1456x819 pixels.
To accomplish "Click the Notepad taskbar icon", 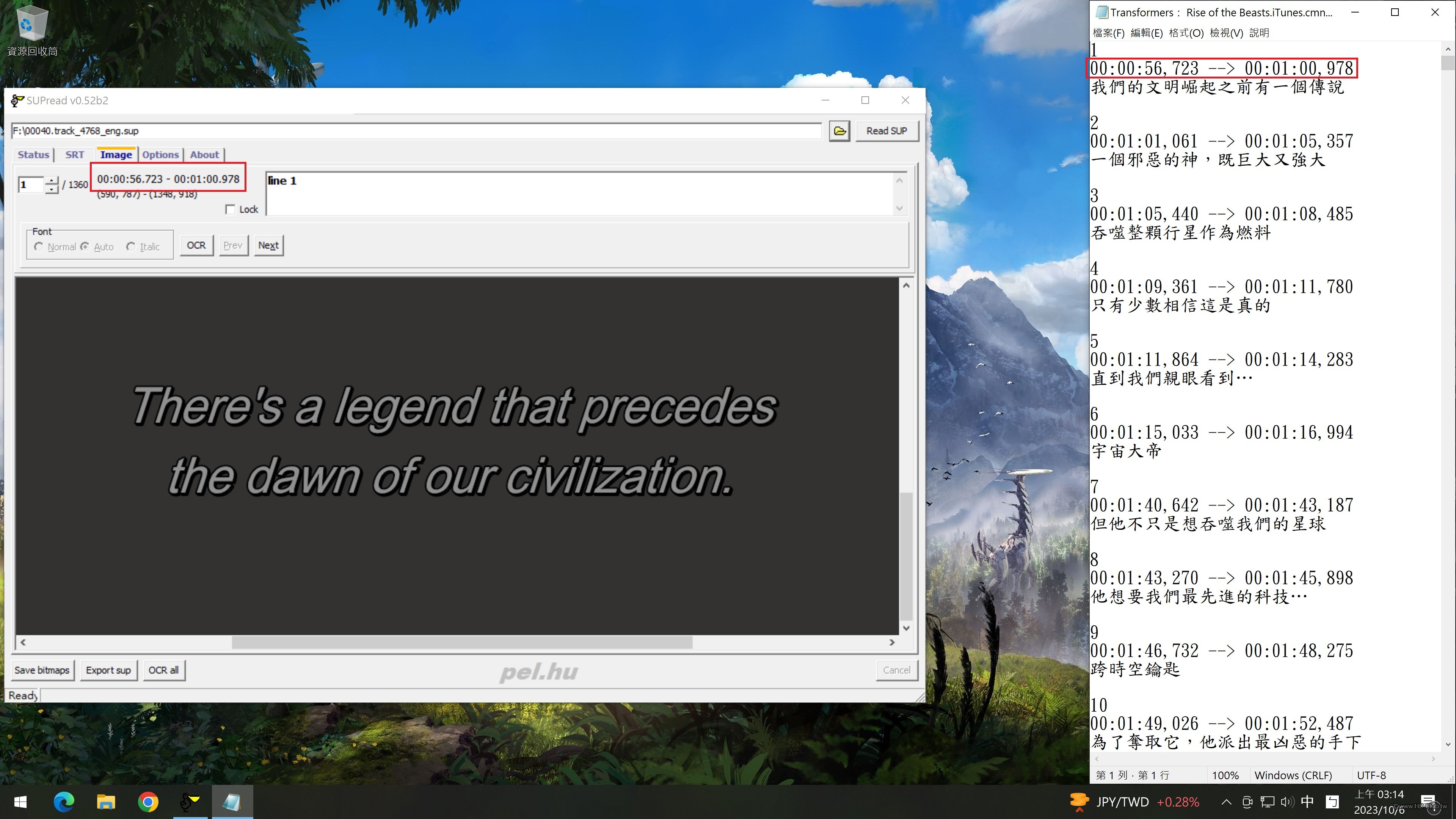I will tap(232, 802).
